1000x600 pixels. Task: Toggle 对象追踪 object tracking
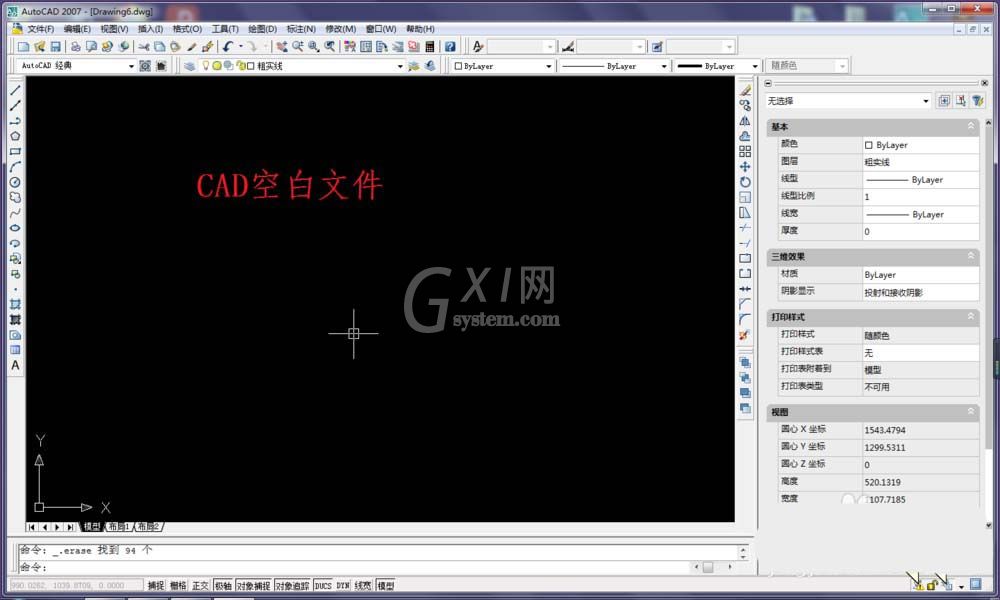(292, 585)
